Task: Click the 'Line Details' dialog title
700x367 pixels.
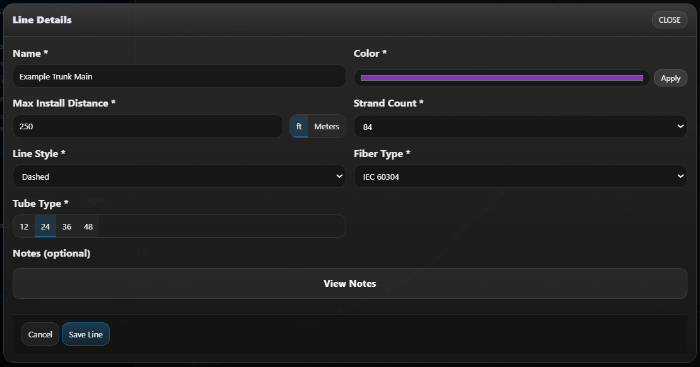Action: point(42,20)
